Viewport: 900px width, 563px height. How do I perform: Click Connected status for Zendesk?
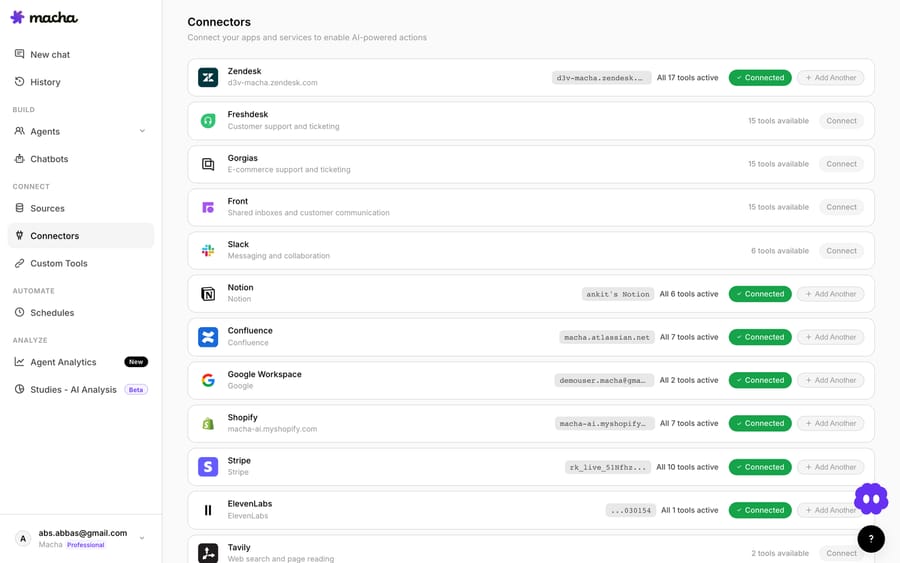point(760,77)
